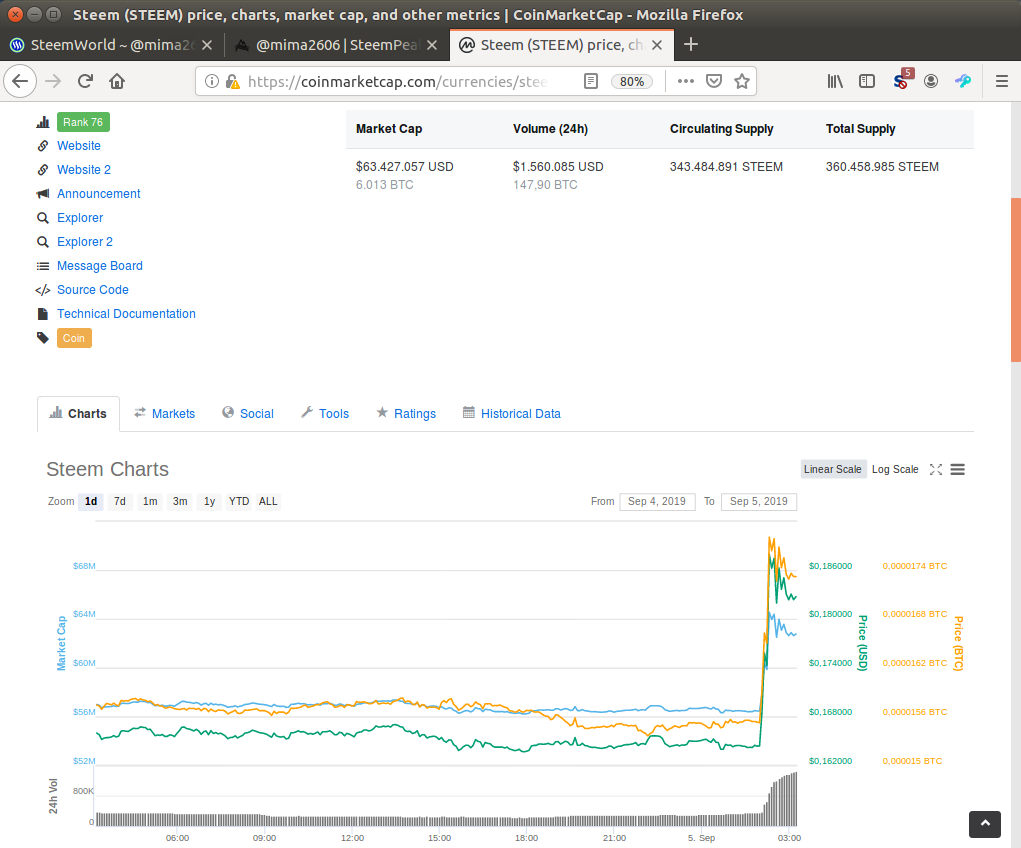
Task: Toggle chart fullscreen icon
Action: click(936, 469)
